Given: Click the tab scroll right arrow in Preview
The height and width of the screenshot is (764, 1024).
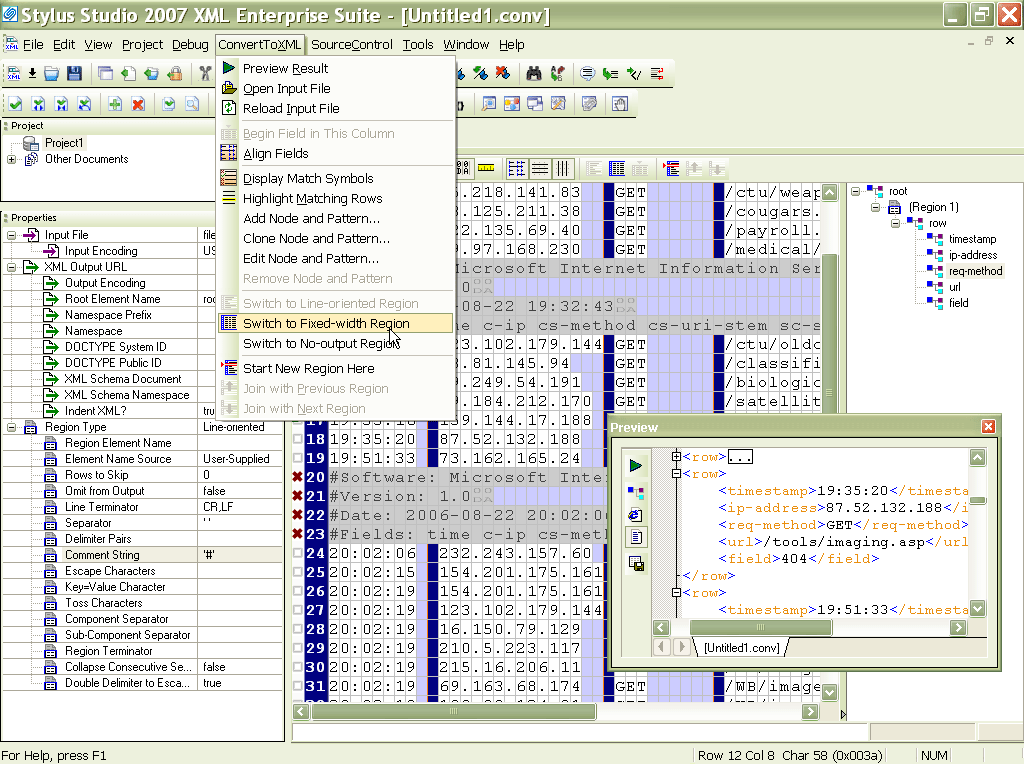Looking at the screenshot, I should [x=682, y=646].
